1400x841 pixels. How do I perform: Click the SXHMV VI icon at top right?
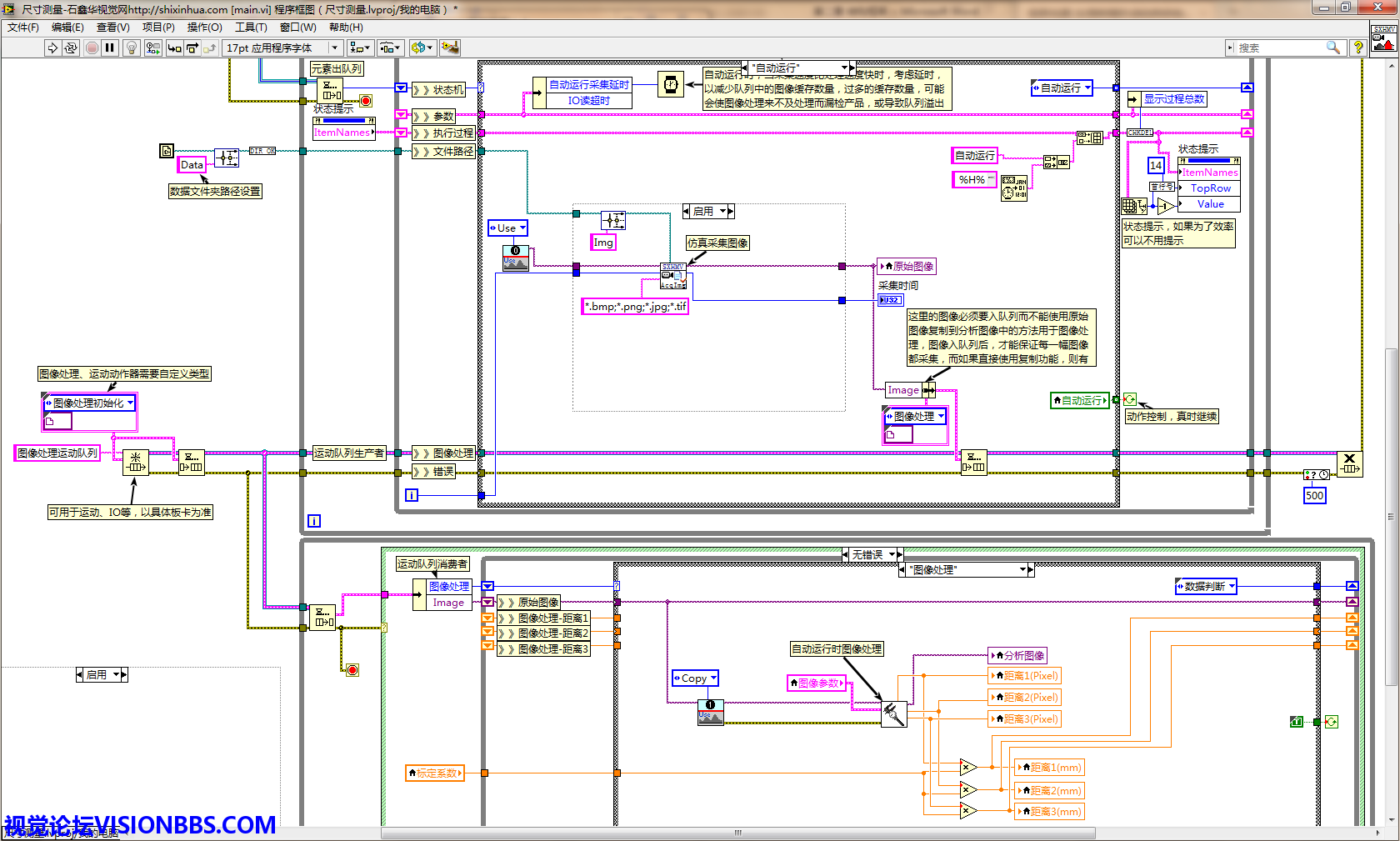(x=1383, y=39)
